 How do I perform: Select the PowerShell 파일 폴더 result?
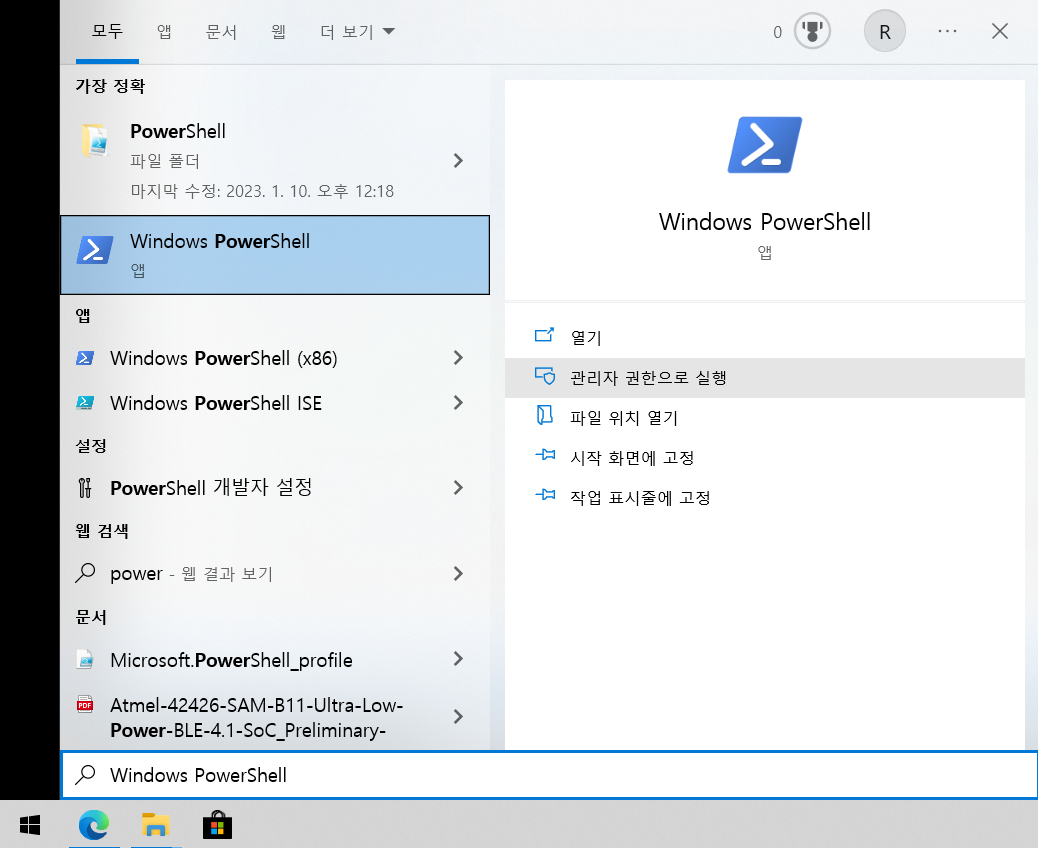275,161
